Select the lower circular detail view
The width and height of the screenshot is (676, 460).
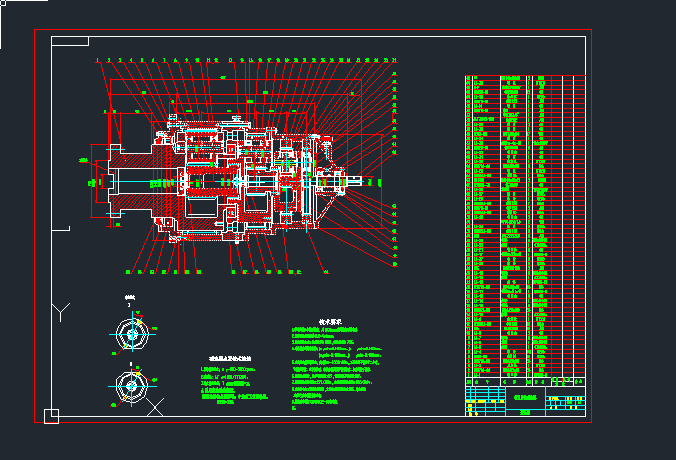[130, 384]
